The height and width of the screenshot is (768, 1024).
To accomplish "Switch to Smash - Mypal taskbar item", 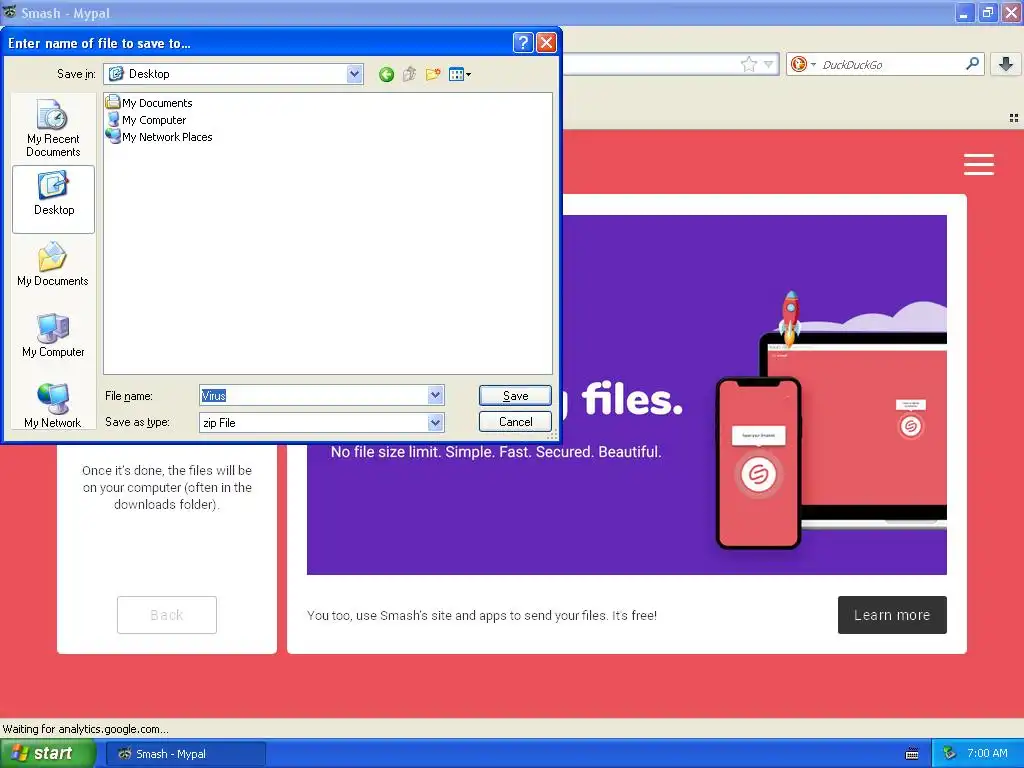I will [x=185, y=754].
